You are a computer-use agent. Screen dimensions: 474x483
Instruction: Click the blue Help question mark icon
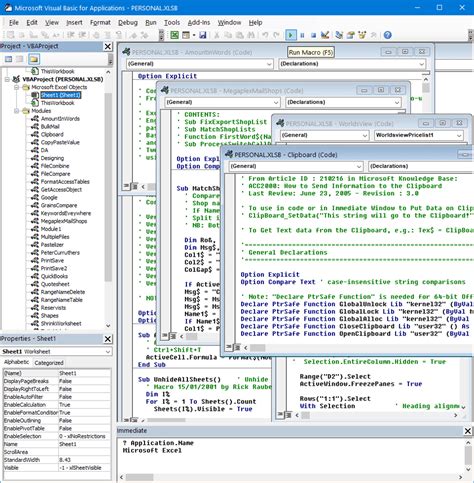(x=387, y=35)
